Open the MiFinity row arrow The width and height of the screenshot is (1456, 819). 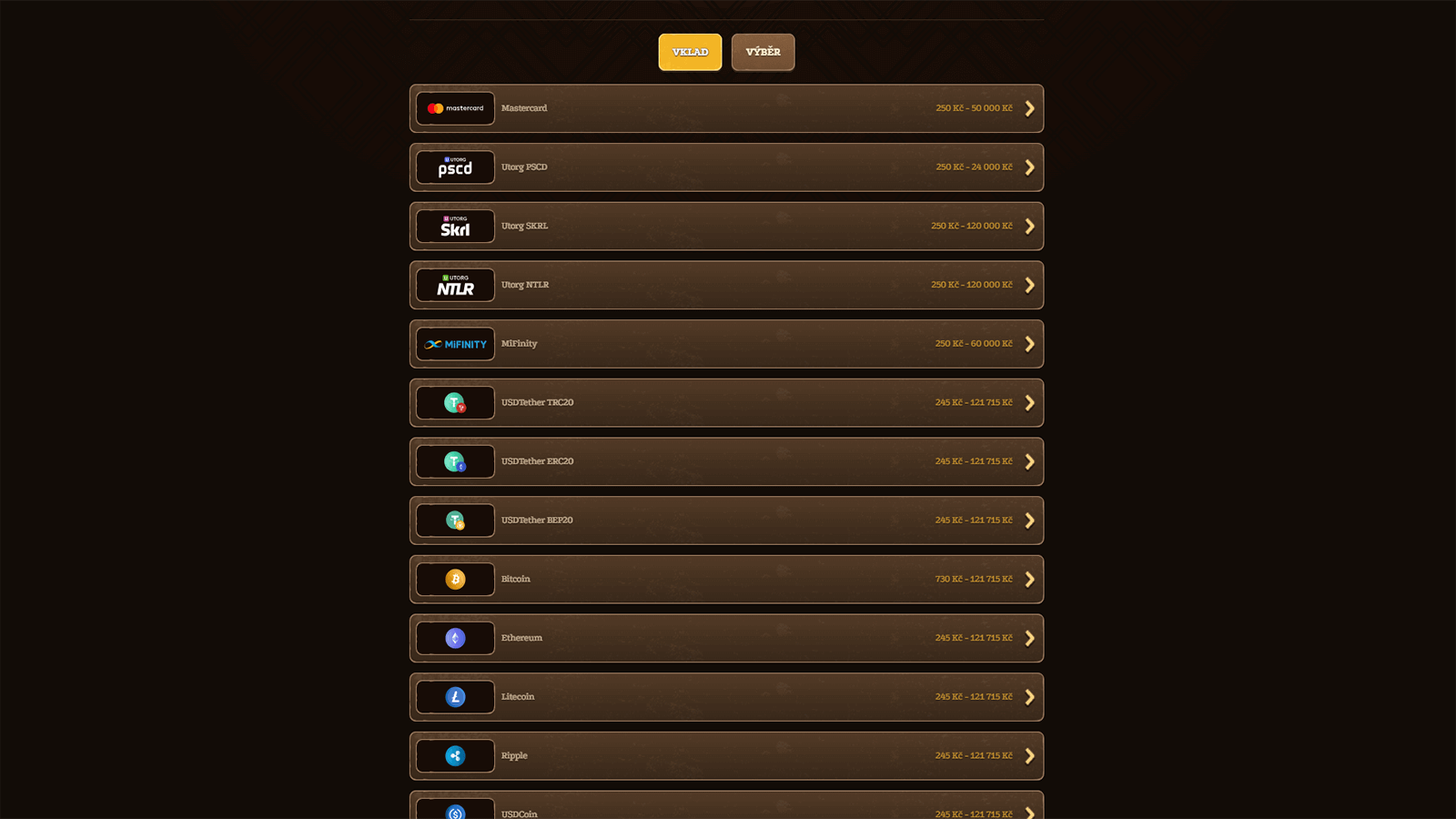(x=1029, y=344)
